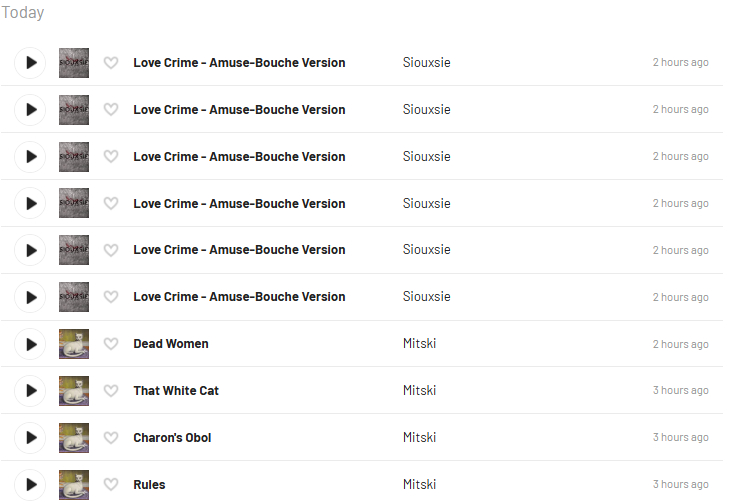Open the first Siouxsie album cover thumbnail

74,63
